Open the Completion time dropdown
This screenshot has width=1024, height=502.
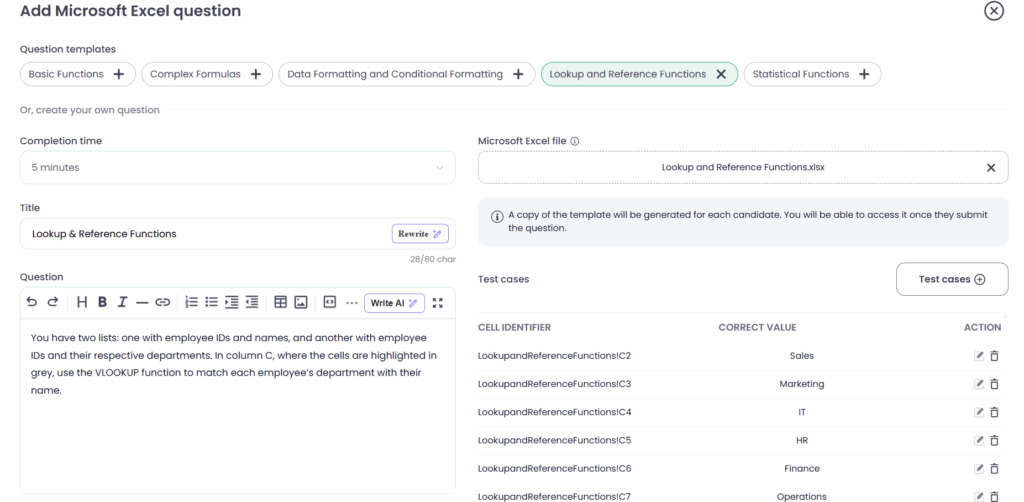click(238, 168)
